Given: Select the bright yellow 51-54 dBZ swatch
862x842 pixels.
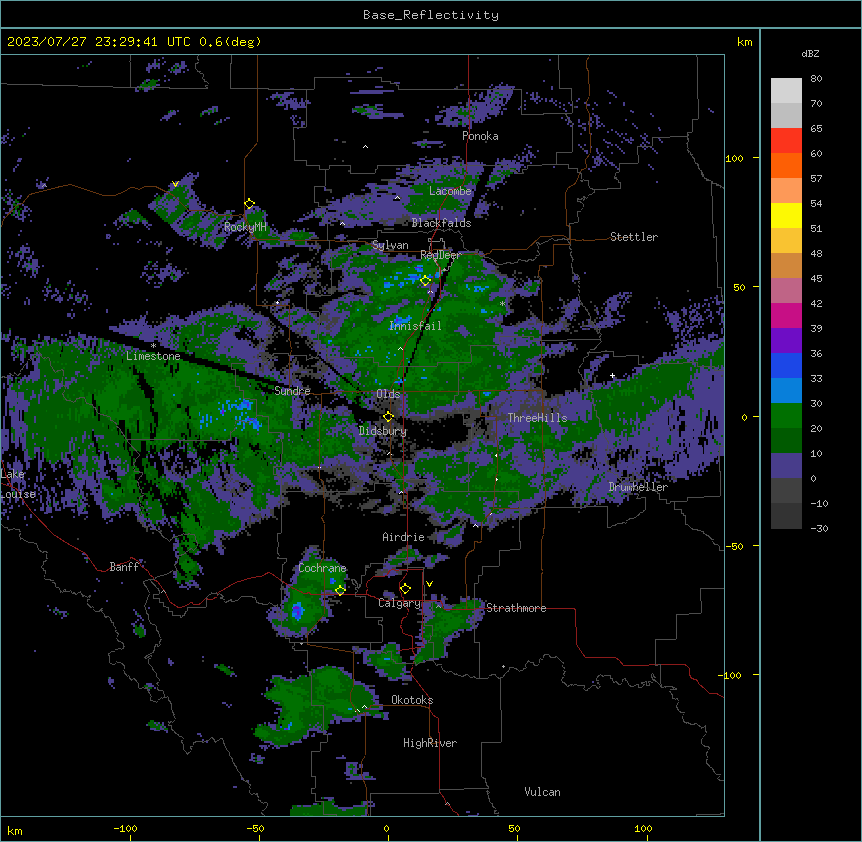Looking at the screenshot, I should [x=786, y=215].
